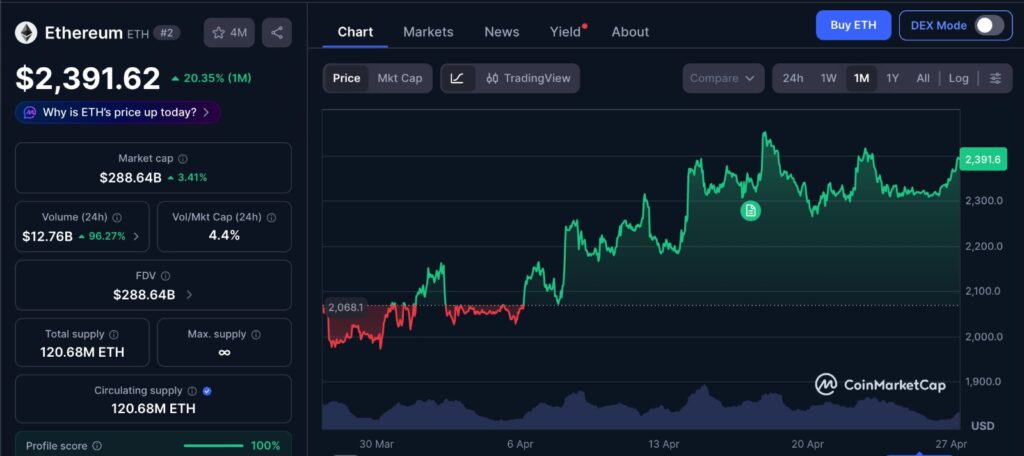Click the Max. supply info icon
Screen dimensions: 1024x456
pos(256,334)
